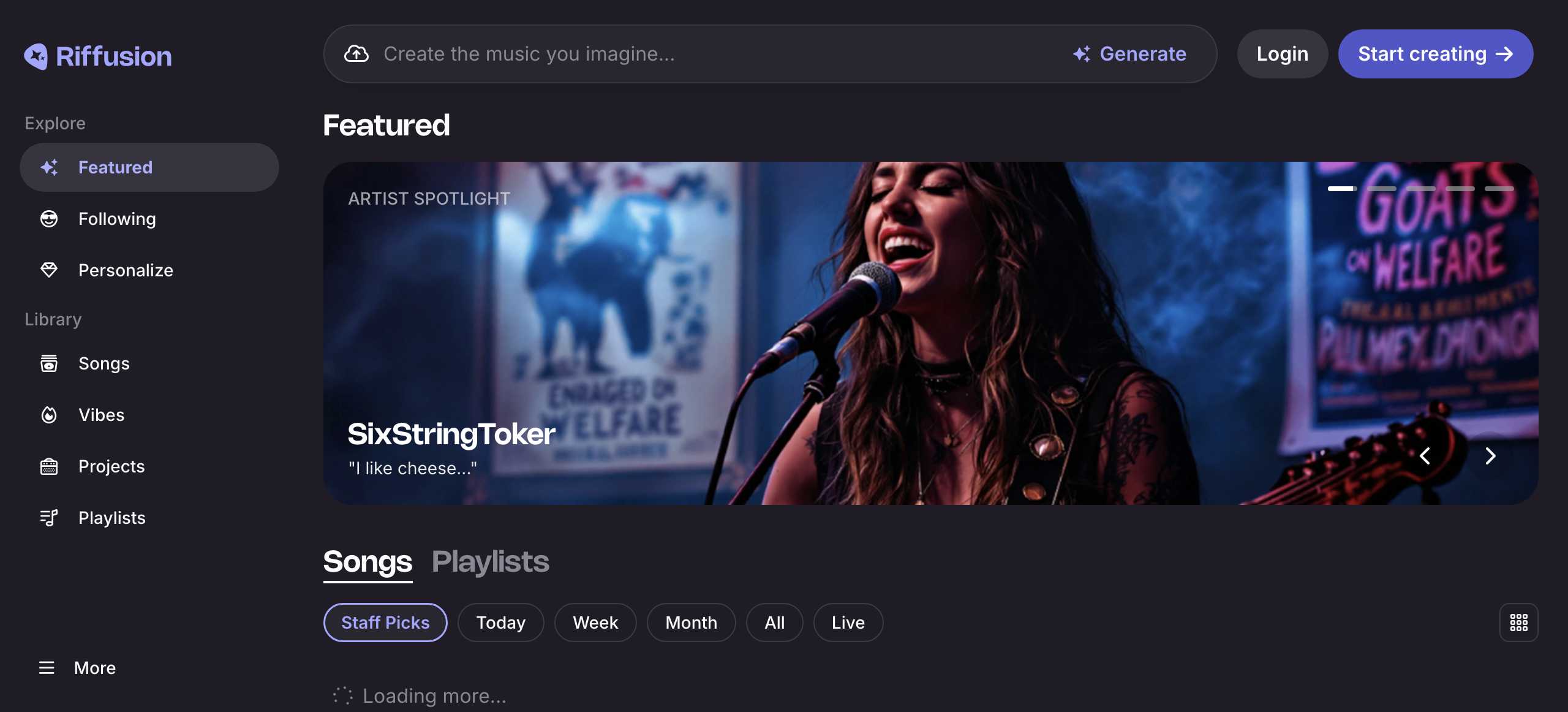Screen dimensions: 1568x712
Task: Select the Staff Picks filter chip
Action: [385, 623]
